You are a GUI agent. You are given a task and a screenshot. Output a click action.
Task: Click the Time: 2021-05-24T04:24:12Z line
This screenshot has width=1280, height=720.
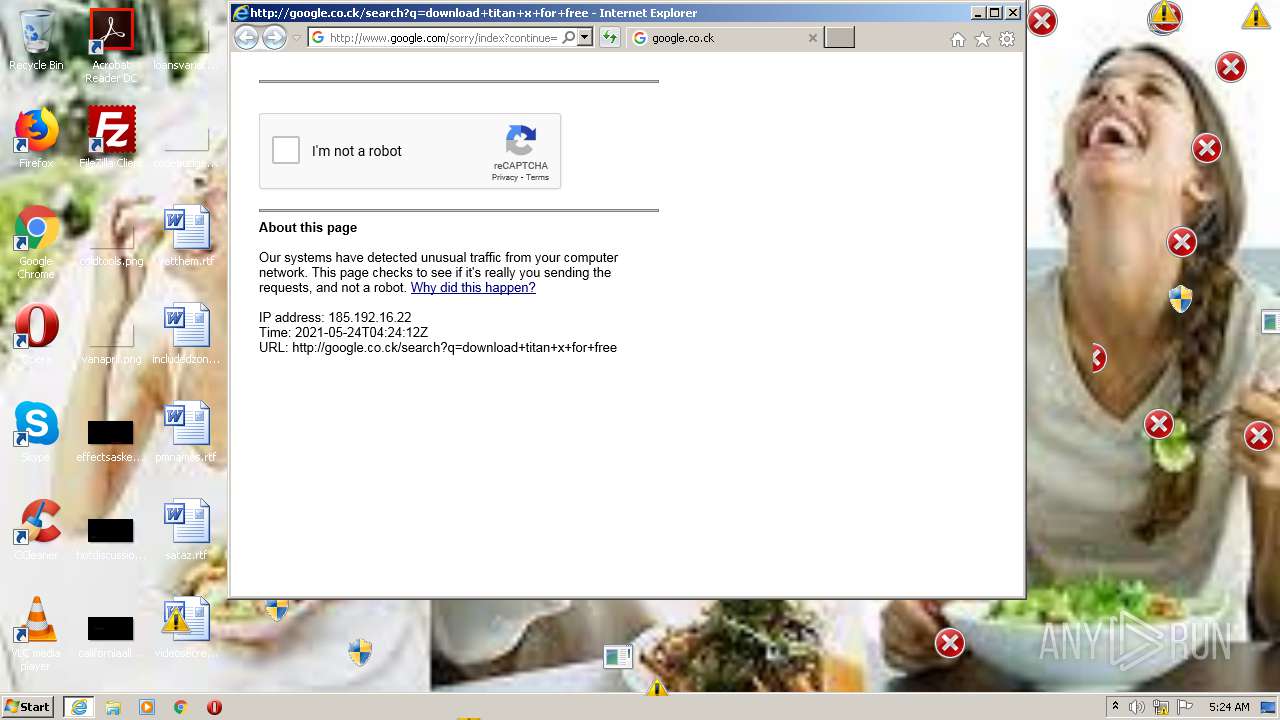click(343, 332)
